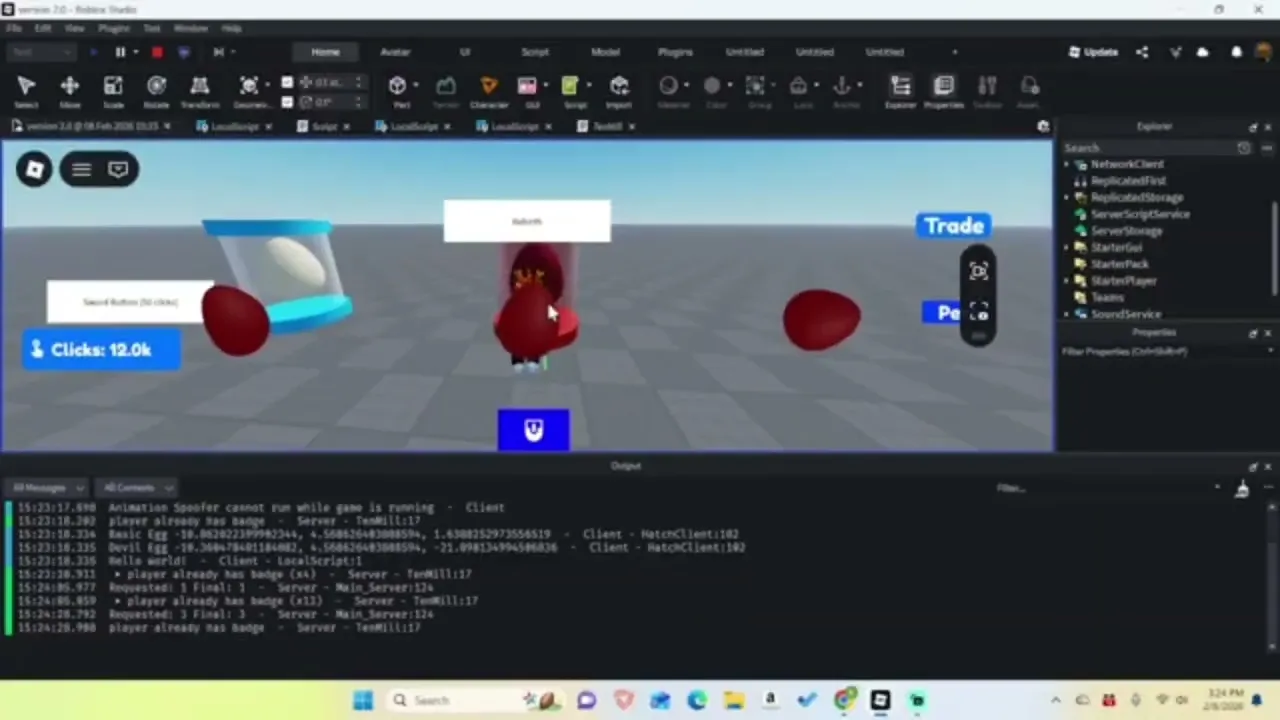
Task: Click the blue shield button in viewport
Action: 534,430
